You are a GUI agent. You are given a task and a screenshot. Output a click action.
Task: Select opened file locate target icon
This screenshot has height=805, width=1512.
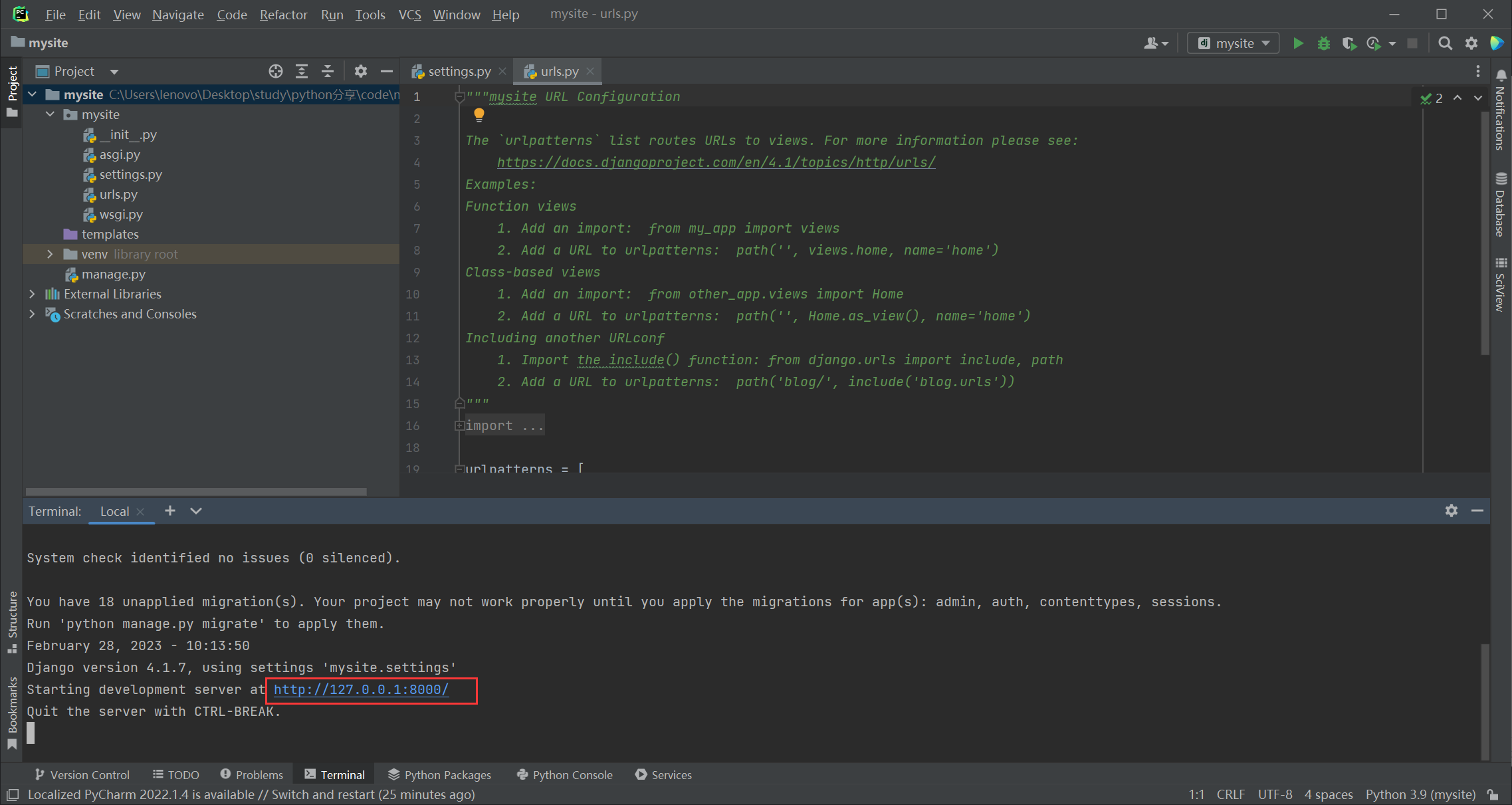(x=276, y=71)
